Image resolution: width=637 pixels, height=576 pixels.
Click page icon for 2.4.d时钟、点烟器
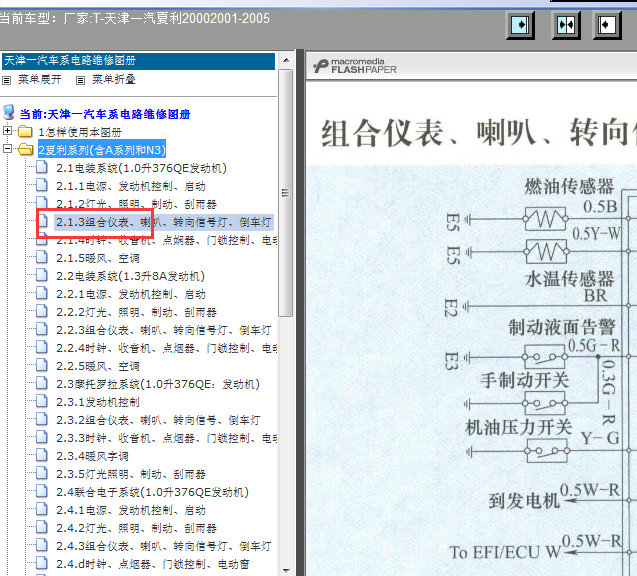pos(42,563)
